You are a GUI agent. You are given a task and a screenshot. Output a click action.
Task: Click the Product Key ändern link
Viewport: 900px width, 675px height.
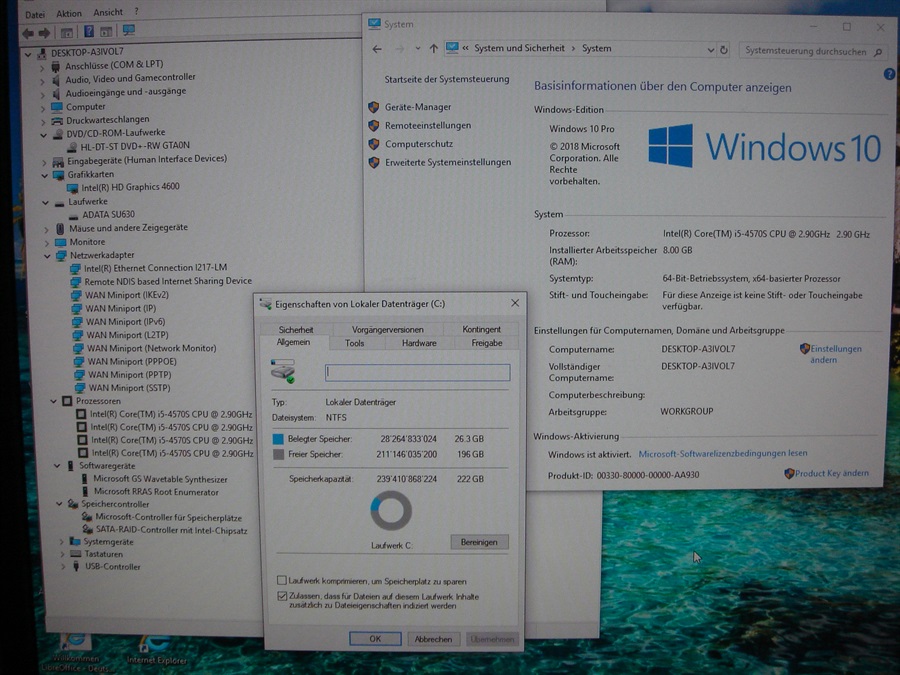832,474
